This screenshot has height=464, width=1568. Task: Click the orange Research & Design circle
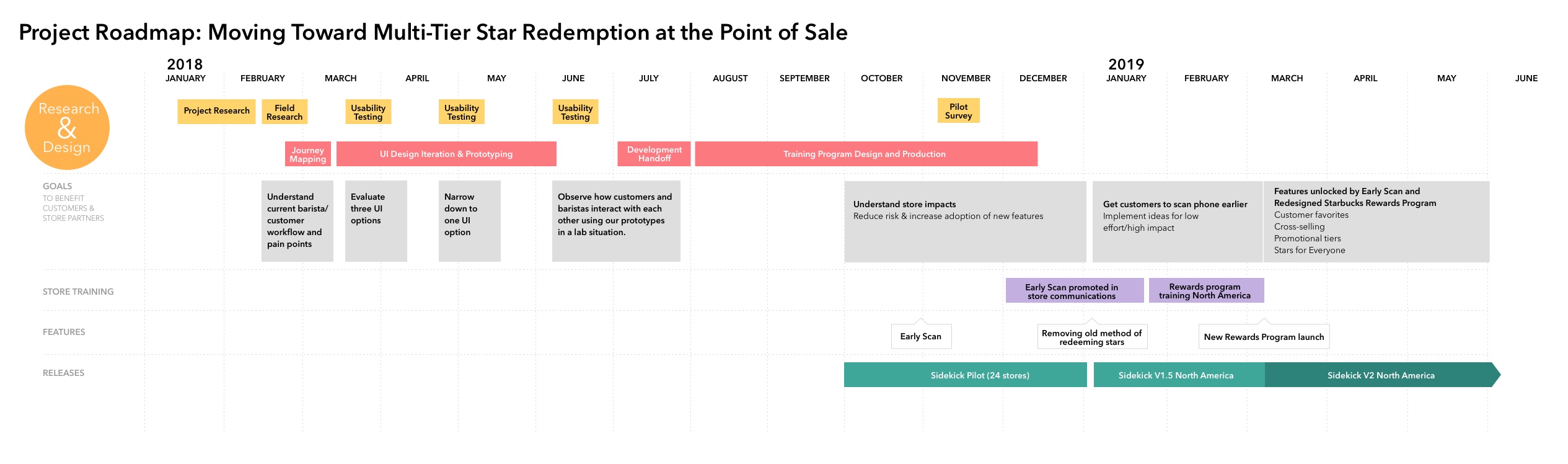click(67, 128)
